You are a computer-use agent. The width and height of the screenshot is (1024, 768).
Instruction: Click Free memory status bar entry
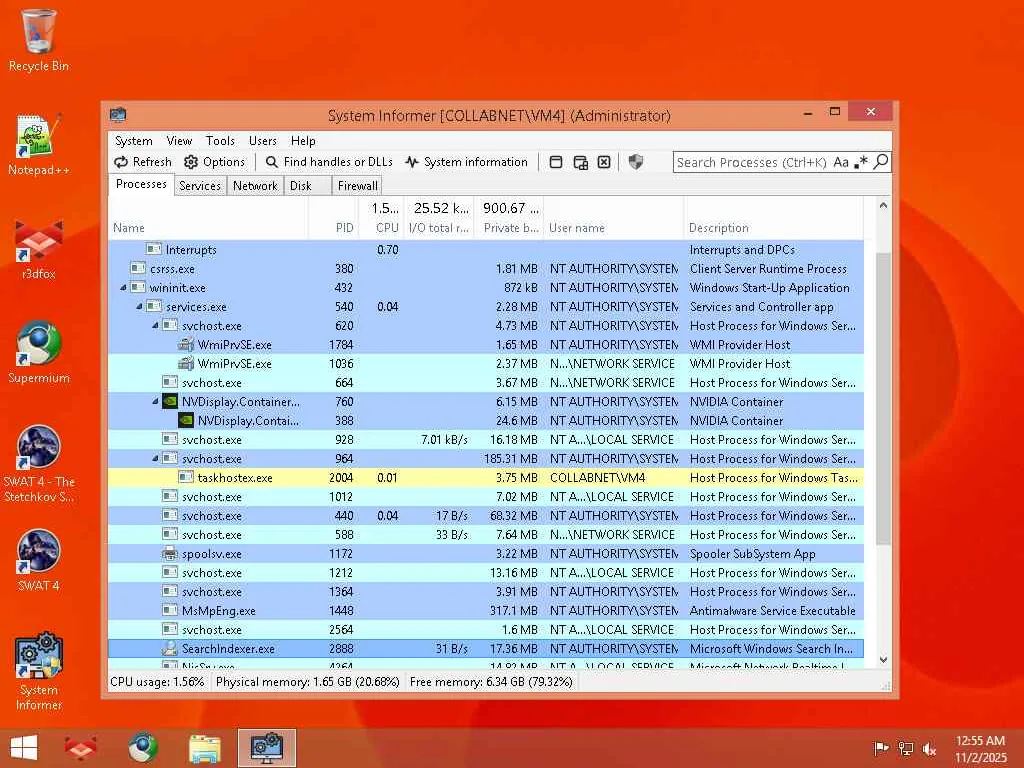coord(491,682)
